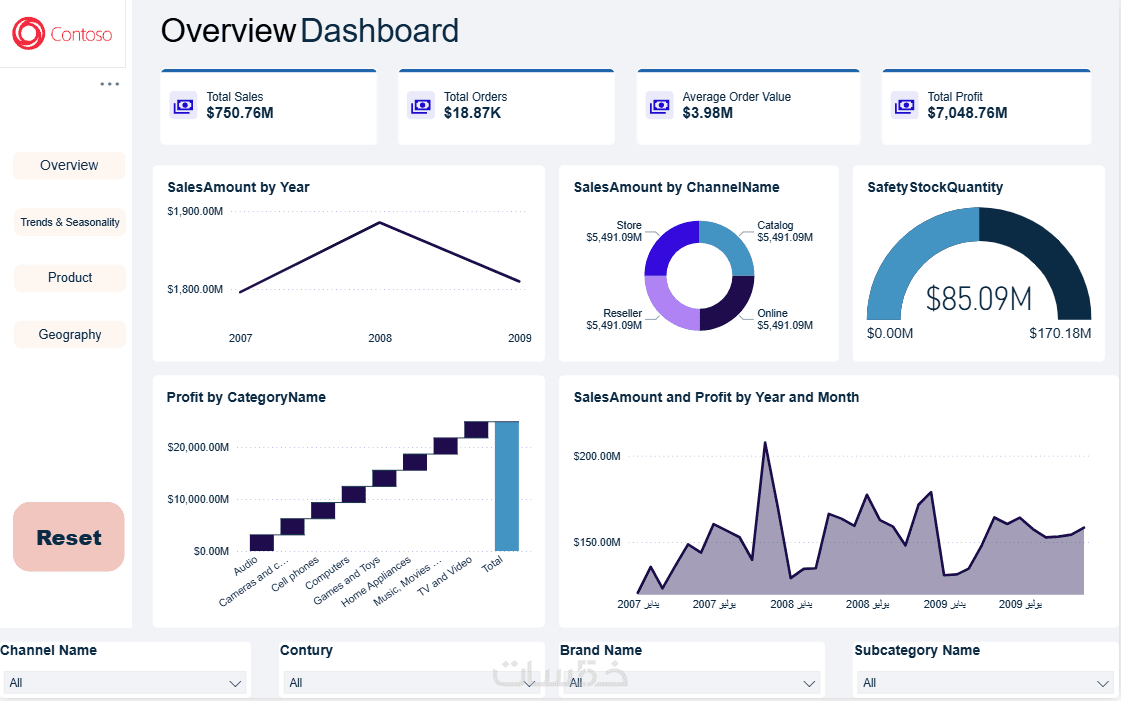Click the Total bar in waterfall chart
This screenshot has width=1121, height=701.
(x=507, y=486)
